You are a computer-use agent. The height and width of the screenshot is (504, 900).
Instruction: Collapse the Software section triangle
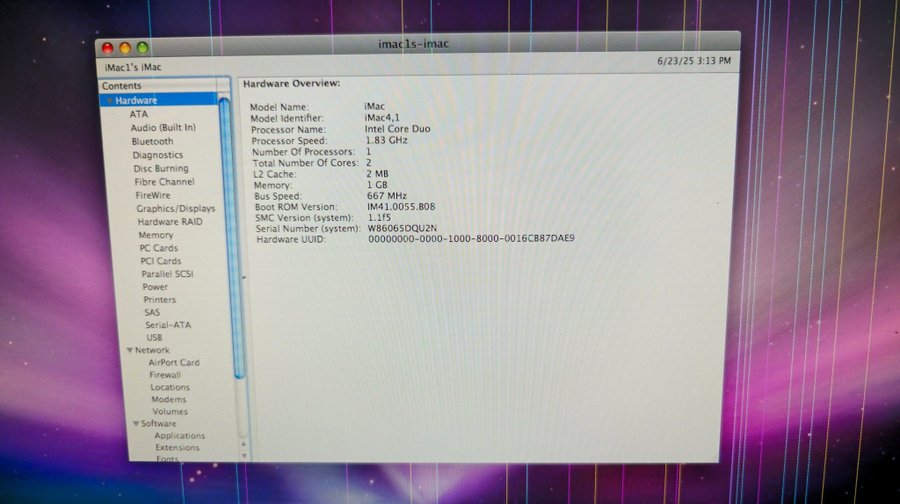click(x=134, y=423)
